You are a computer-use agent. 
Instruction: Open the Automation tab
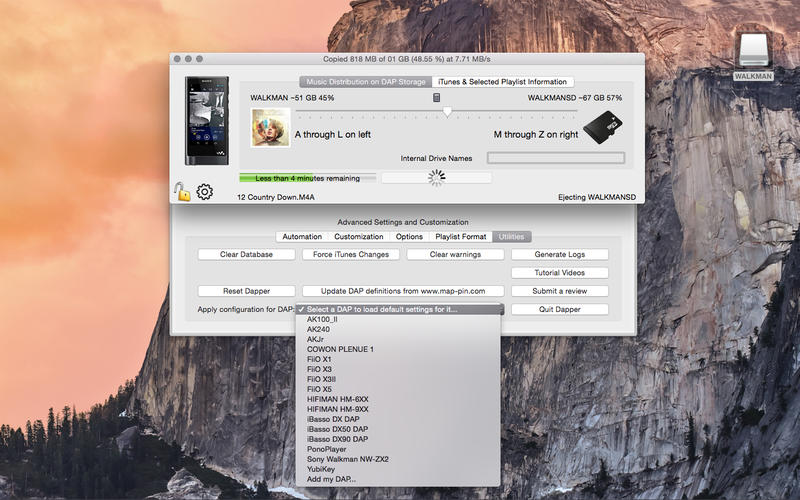point(302,237)
